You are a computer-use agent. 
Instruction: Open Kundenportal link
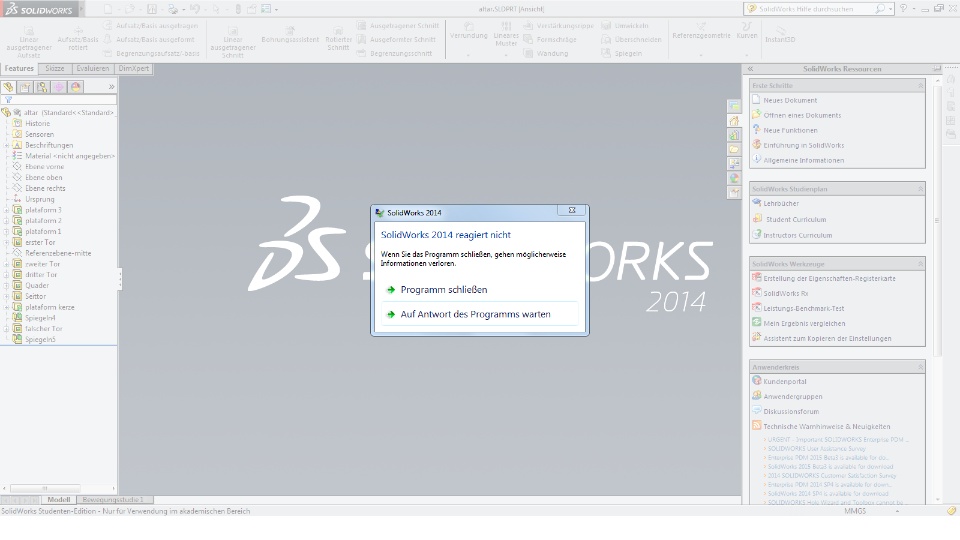[x=785, y=381]
